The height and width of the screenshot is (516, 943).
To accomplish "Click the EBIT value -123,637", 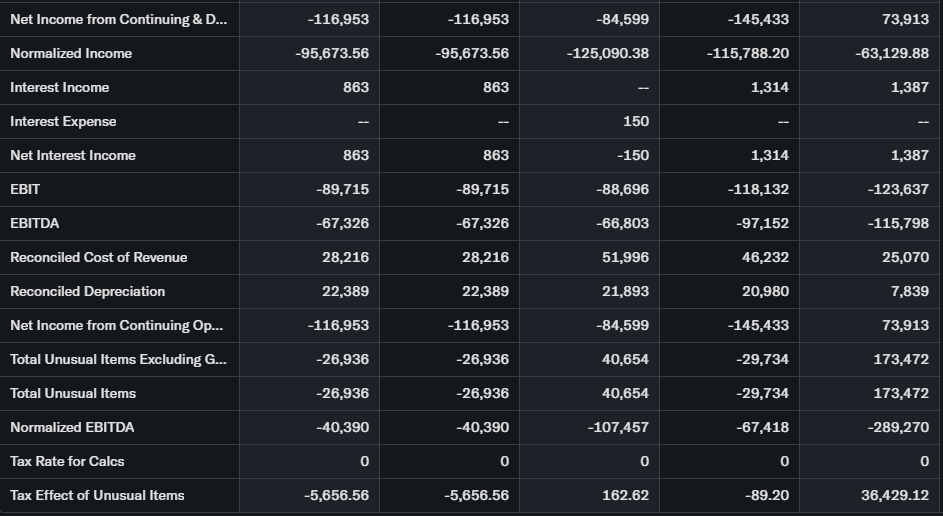I will point(897,189).
